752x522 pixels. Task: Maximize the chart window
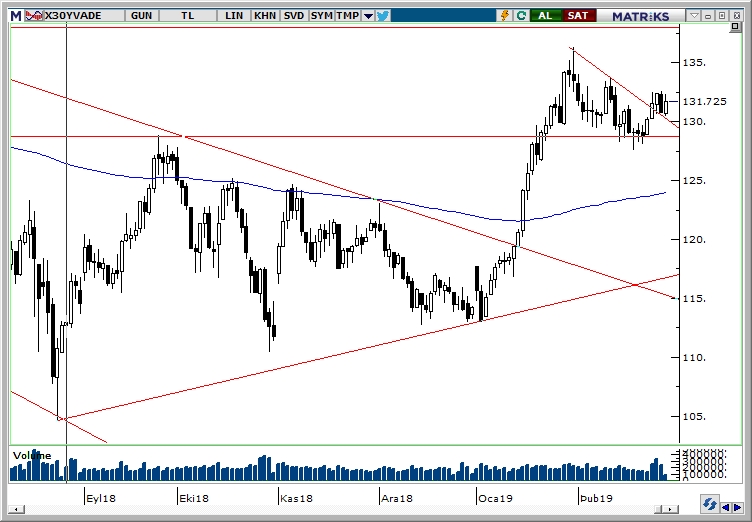722,16
